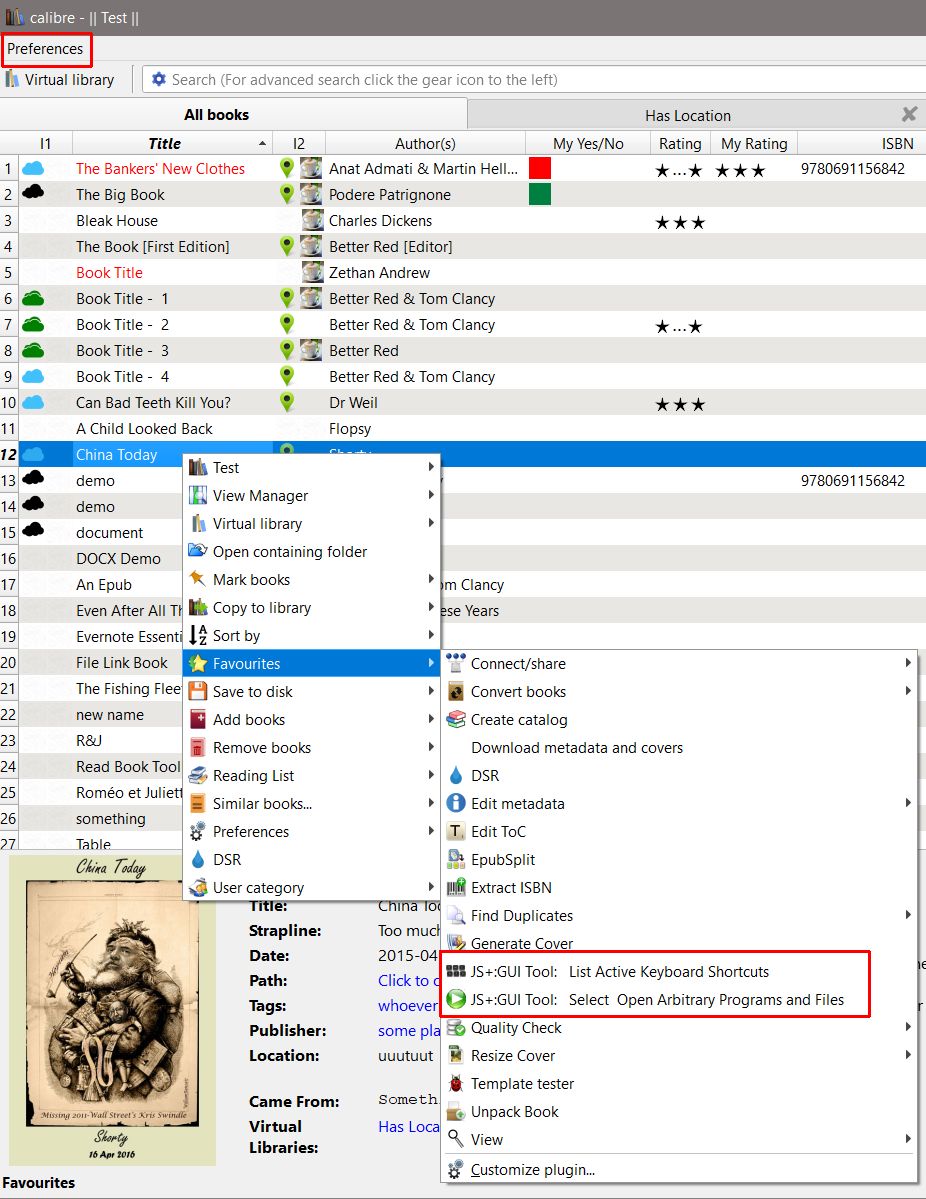Screen dimensions: 926x1199
Task: Click the View magnifier icon
Action: click(456, 1139)
